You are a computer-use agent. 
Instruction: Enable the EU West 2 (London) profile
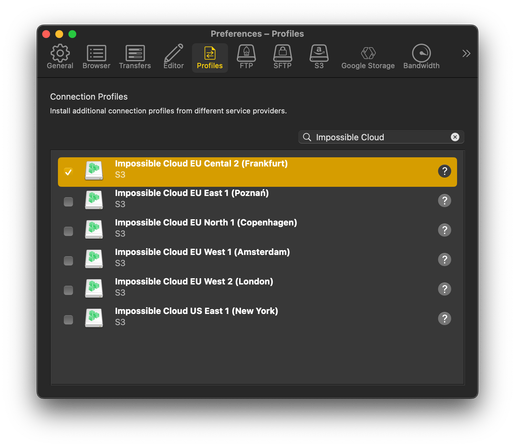coord(68,290)
